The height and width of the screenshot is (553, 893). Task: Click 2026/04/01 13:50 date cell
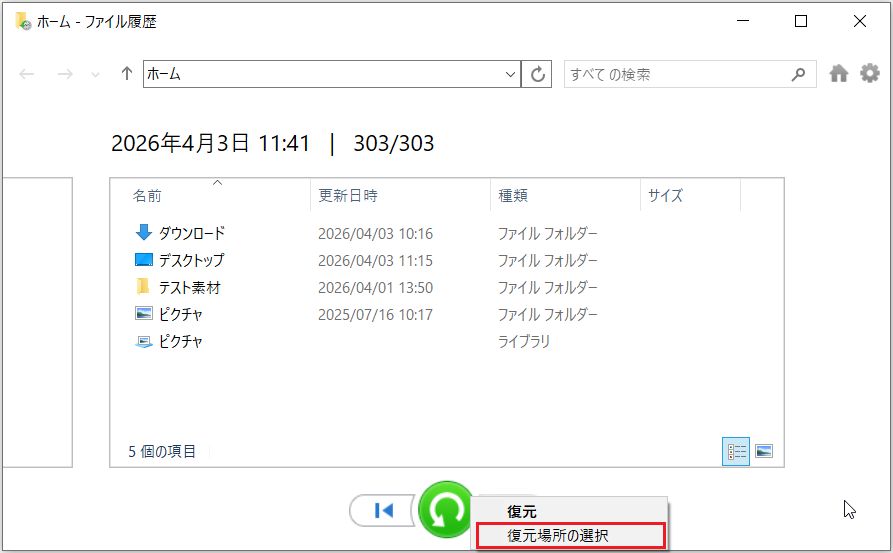pyautogui.click(x=375, y=288)
